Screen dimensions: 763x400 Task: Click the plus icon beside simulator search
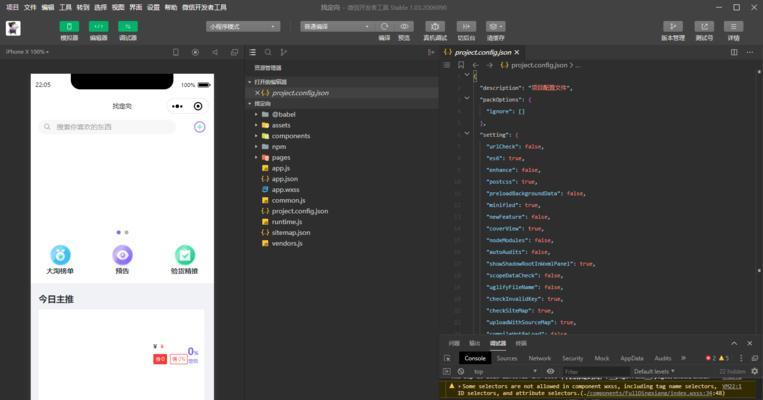tap(200, 127)
